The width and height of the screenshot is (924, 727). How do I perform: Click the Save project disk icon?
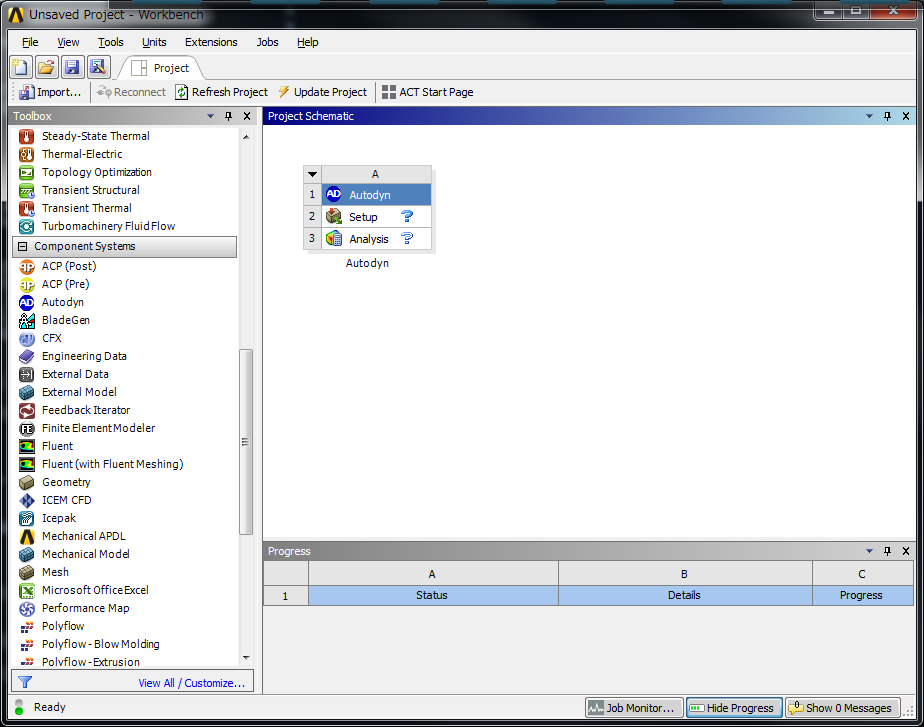(72, 67)
